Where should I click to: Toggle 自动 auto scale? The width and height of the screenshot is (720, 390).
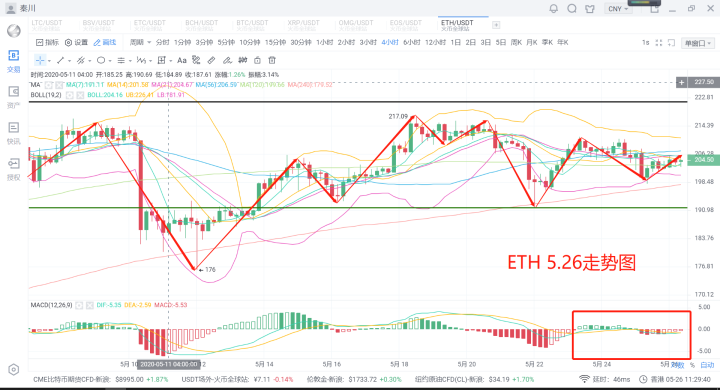(x=707, y=365)
